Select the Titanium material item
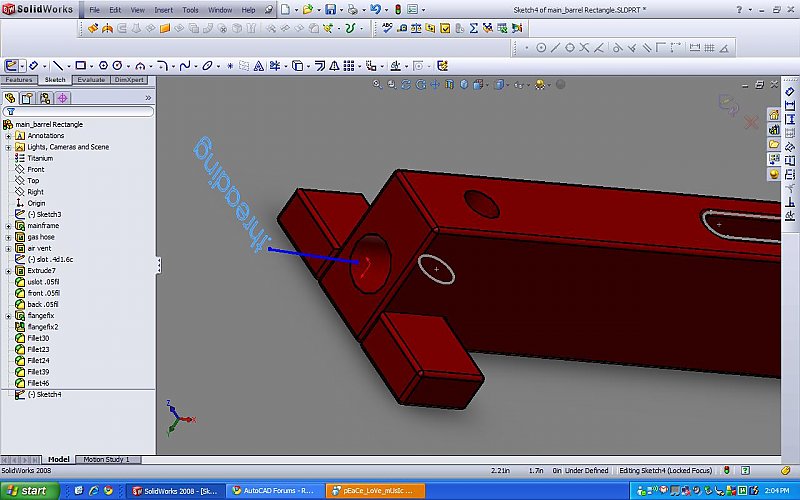This screenshot has width=800, height=500. (x=40, y=158)
